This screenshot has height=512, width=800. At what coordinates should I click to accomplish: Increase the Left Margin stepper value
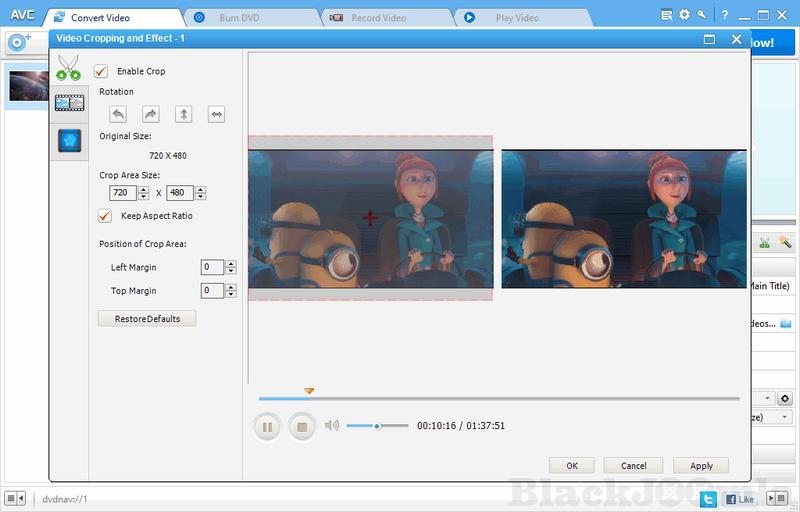(x=231, y=264)
